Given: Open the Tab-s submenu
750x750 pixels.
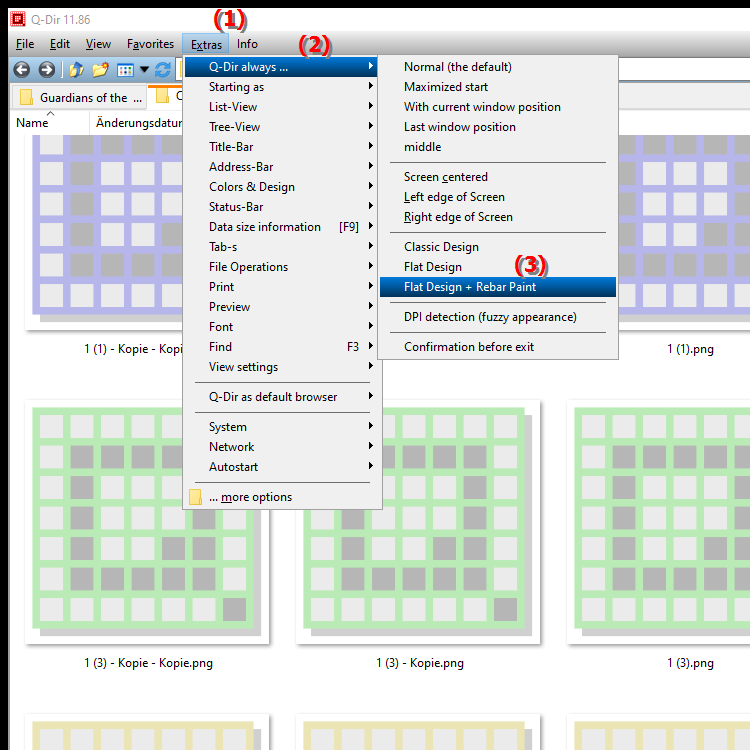Looking at the screenshot, I should [281, 247].
